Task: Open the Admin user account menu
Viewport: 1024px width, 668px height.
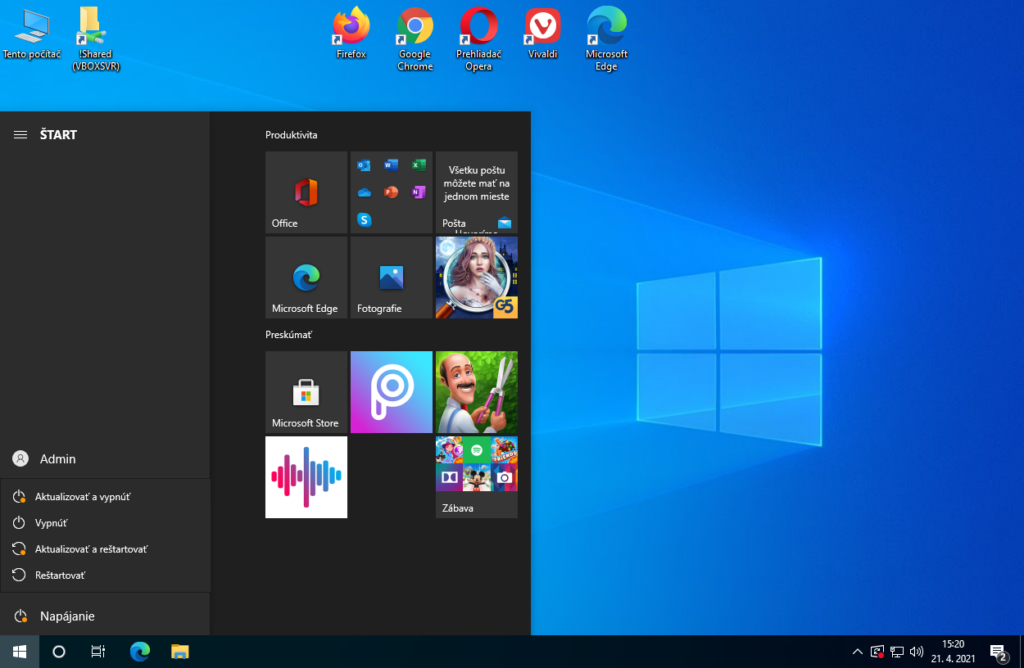Action: coord(57,459)
